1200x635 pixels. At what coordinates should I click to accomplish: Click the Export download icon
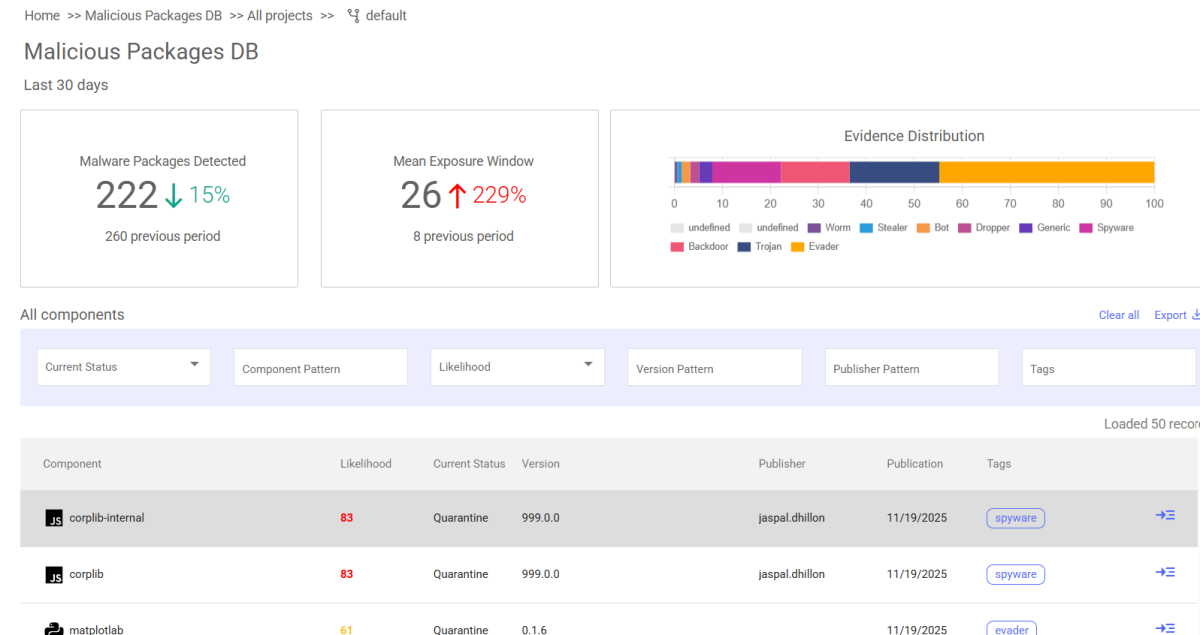click(x=1194, y=315)
